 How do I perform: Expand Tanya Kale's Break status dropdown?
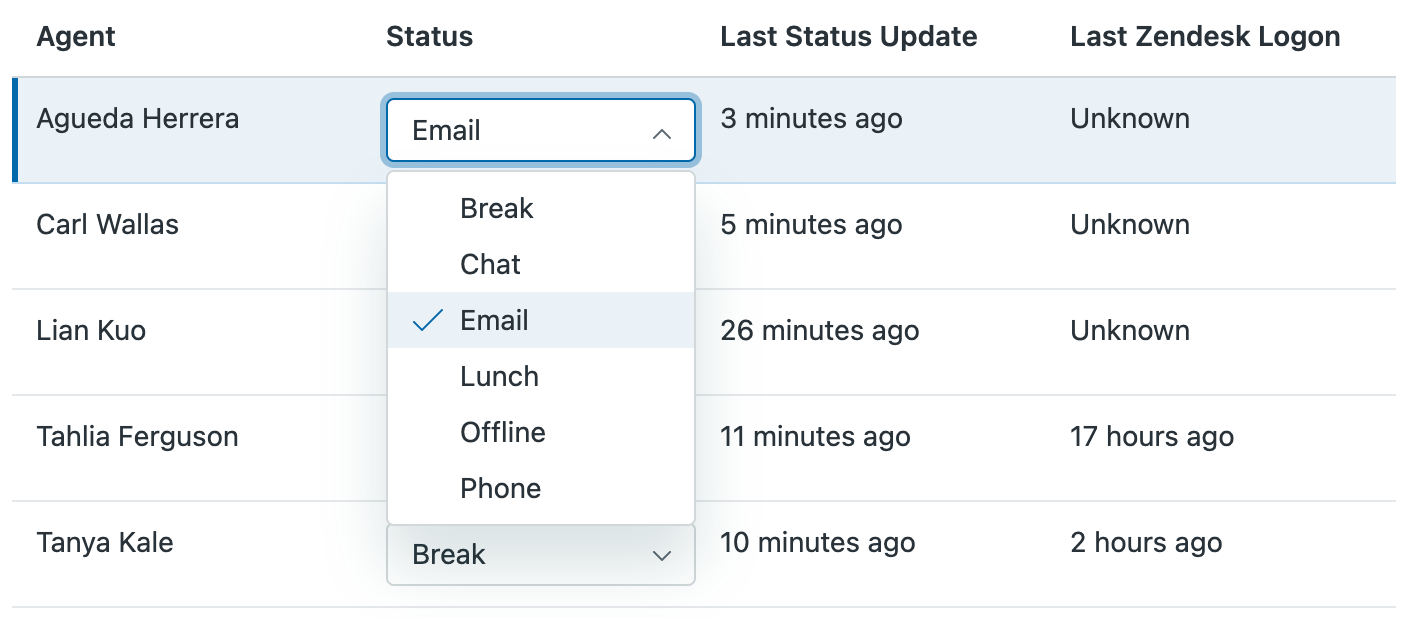(x=540, y=555)
